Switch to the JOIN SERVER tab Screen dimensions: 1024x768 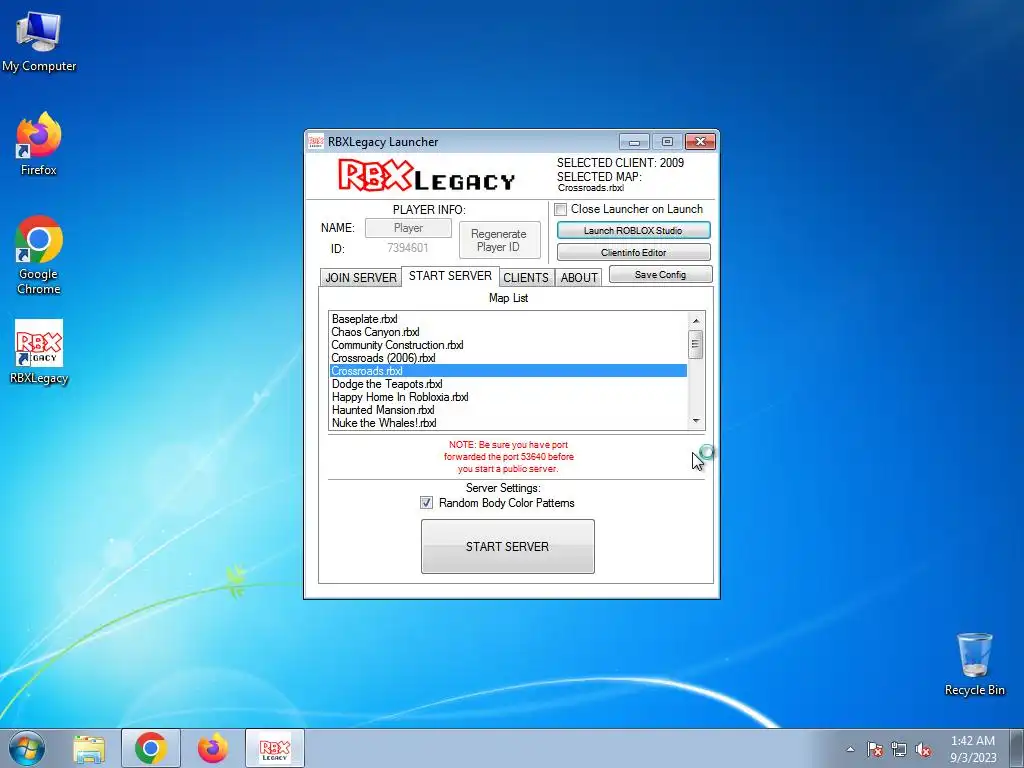click(360, 278)
